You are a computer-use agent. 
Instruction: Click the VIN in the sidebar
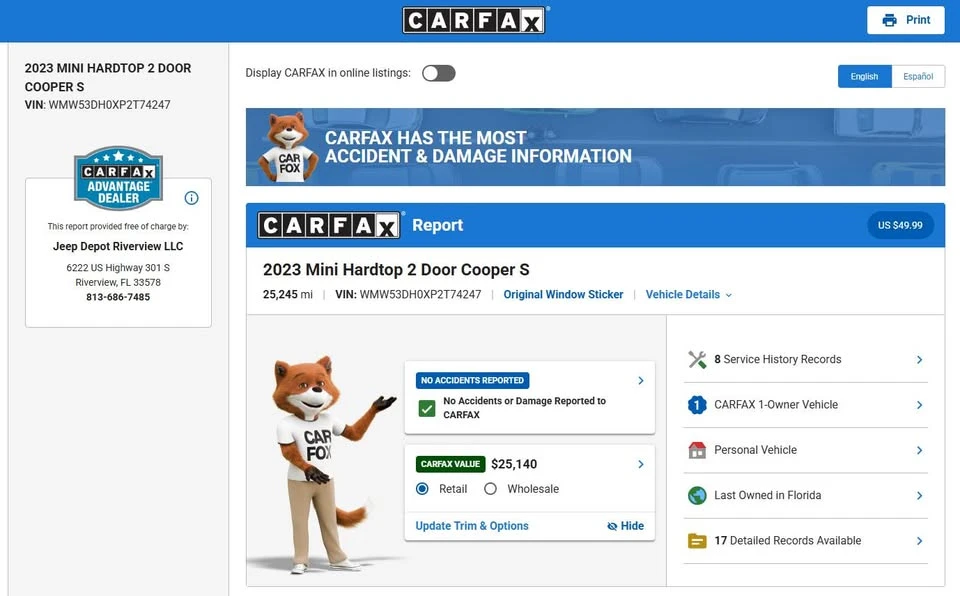[x=97, y=105]
